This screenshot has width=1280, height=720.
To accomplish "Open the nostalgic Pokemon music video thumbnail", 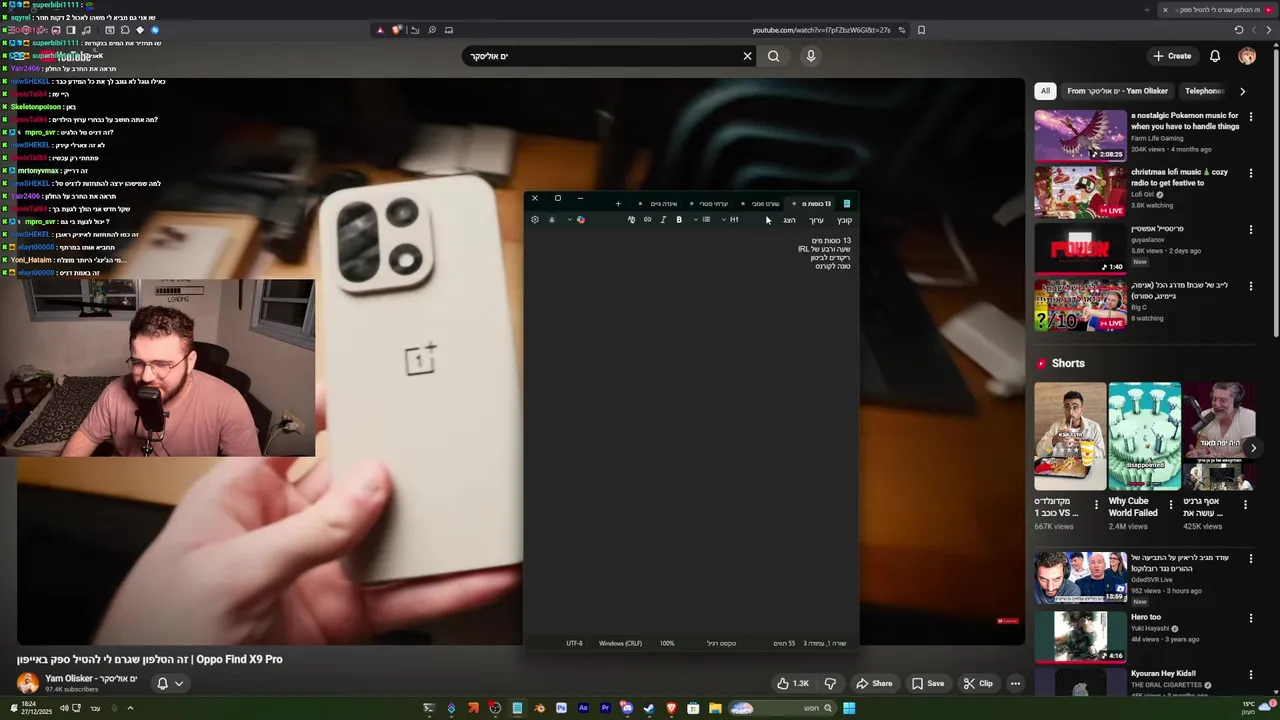I will coord(1080,135).
